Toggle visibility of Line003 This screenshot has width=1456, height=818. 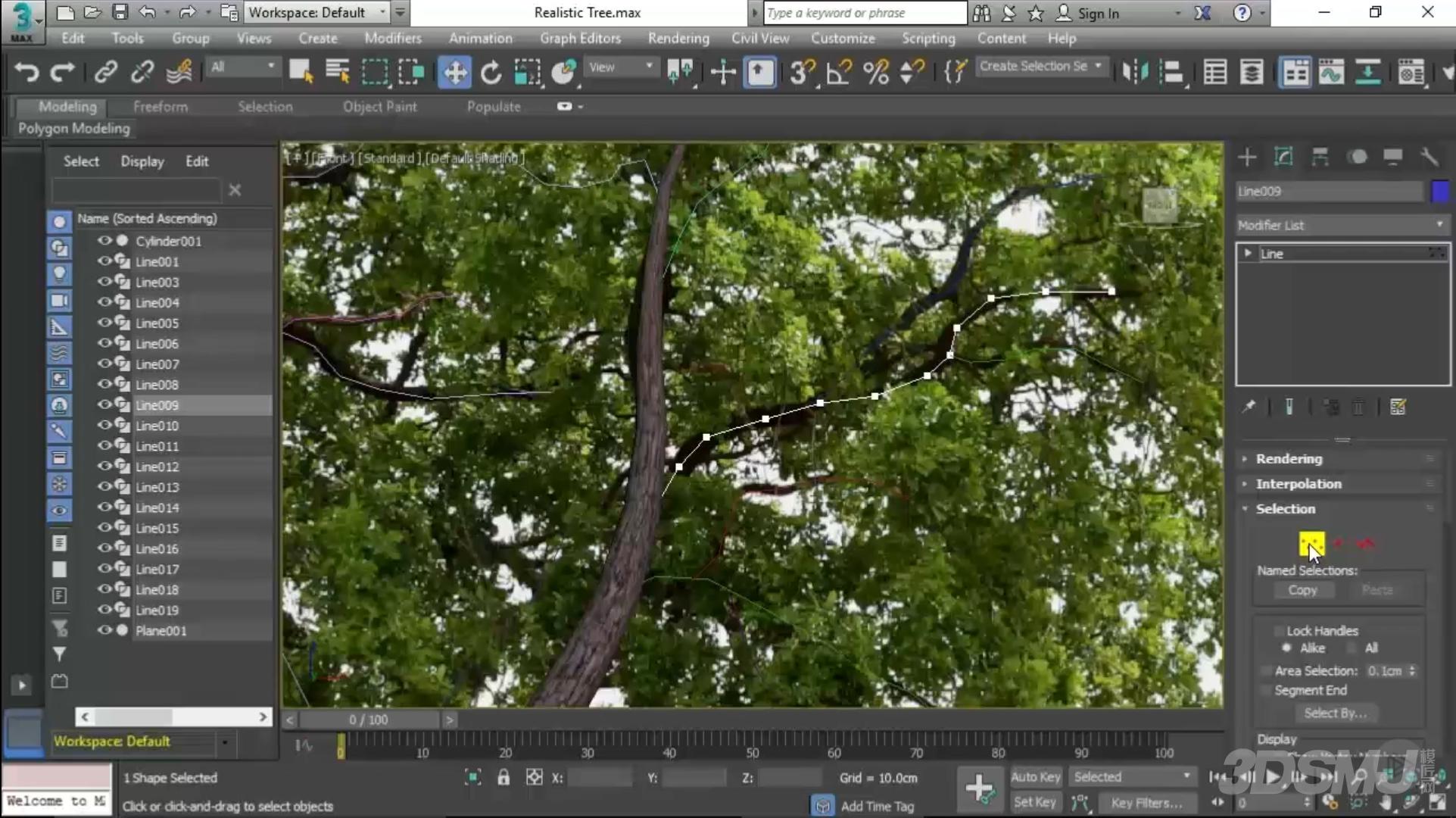(104, 281)
